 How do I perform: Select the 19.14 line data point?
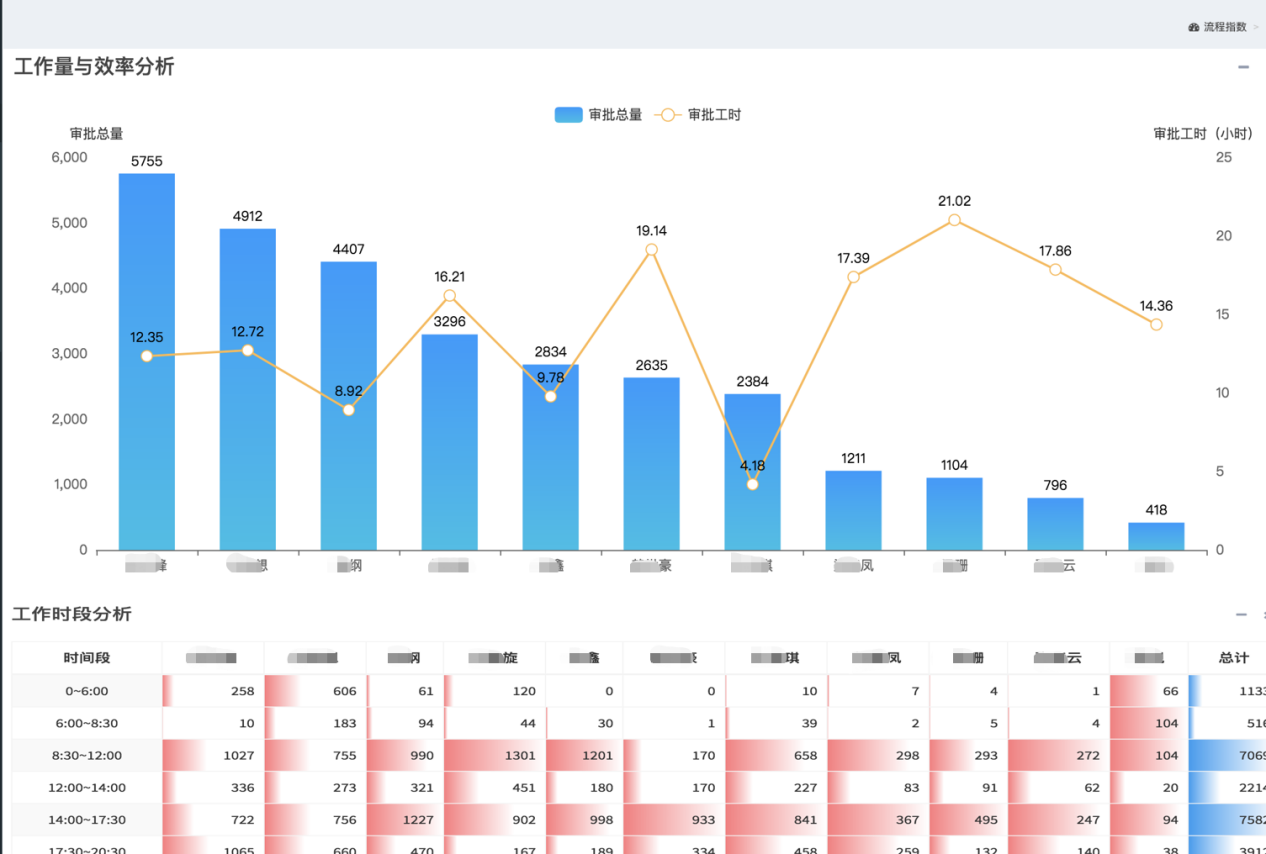(651, 250)
